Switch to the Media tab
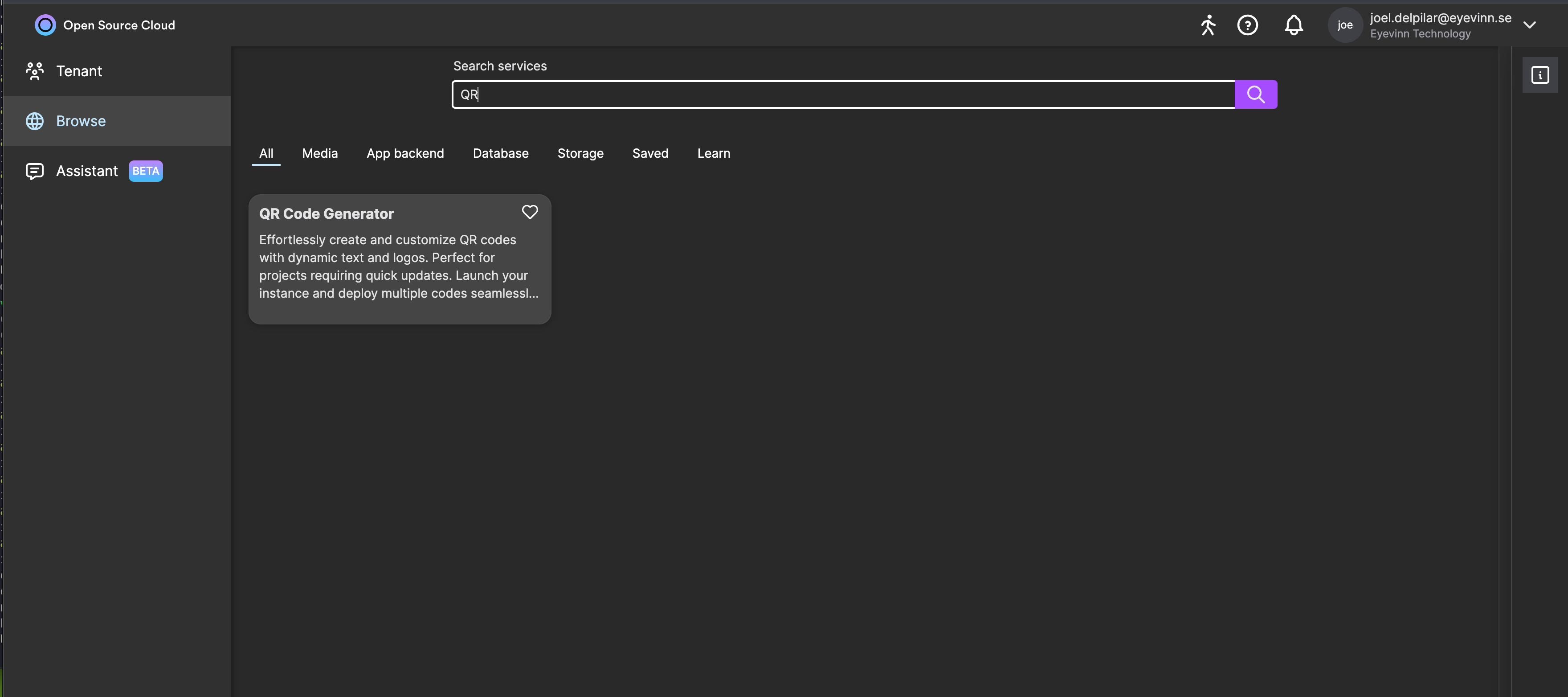Screen dimensions: 1568x697 [319, 153]
